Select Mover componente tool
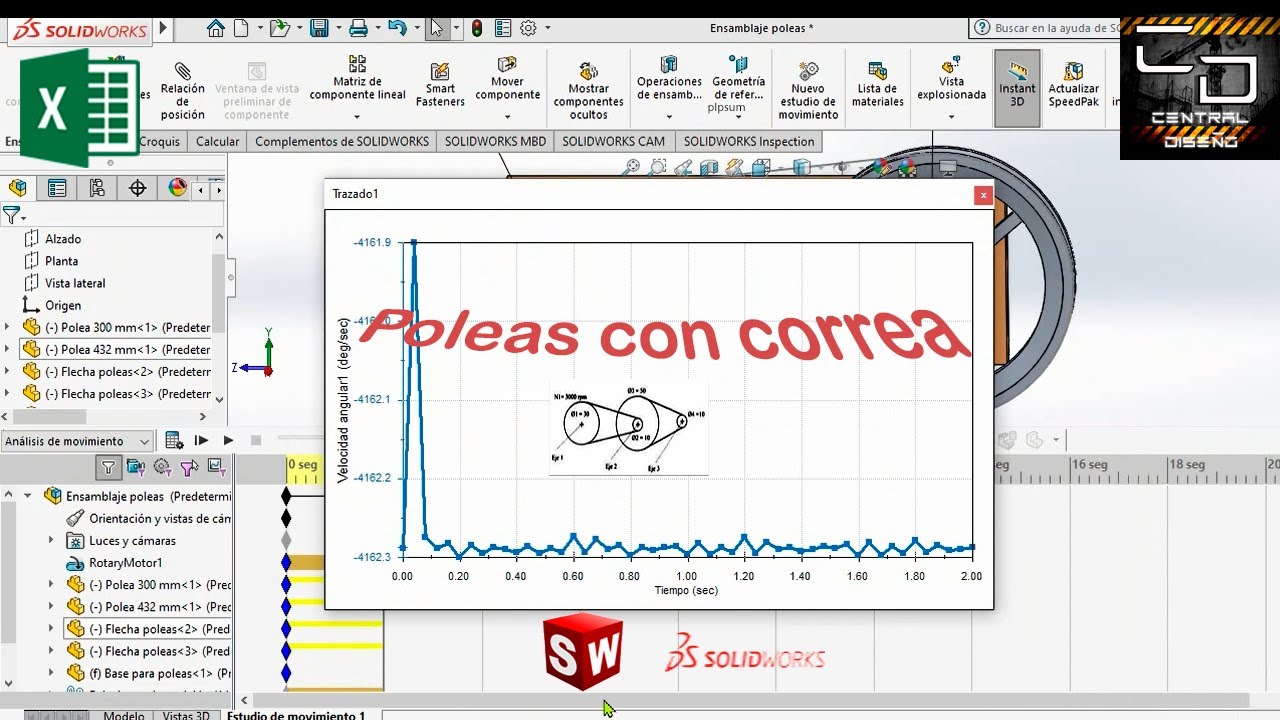1280x720 pixels. pos(507,78)
